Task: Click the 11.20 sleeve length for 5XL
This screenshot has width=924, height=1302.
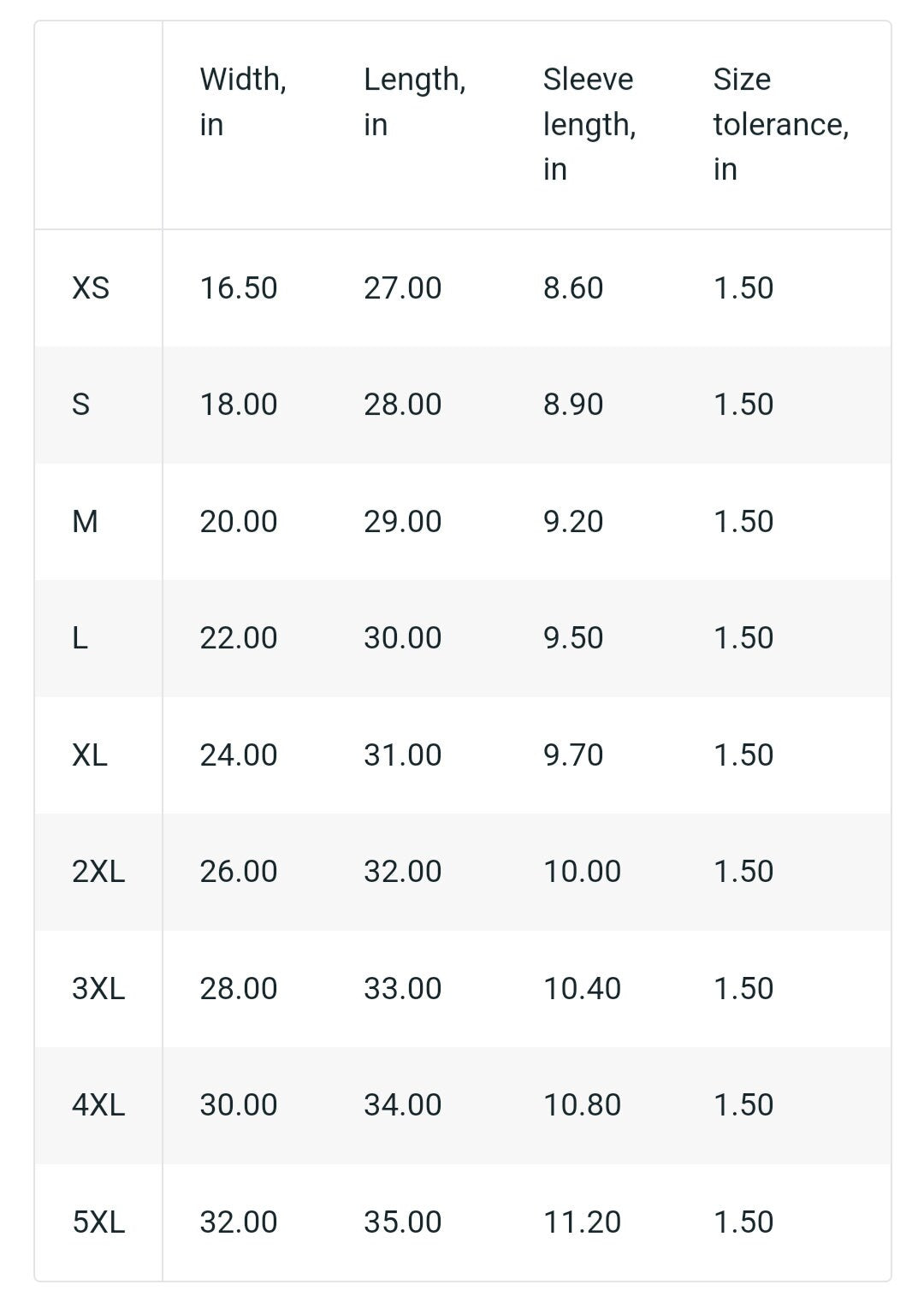Action: click(x=582, y=1222)
